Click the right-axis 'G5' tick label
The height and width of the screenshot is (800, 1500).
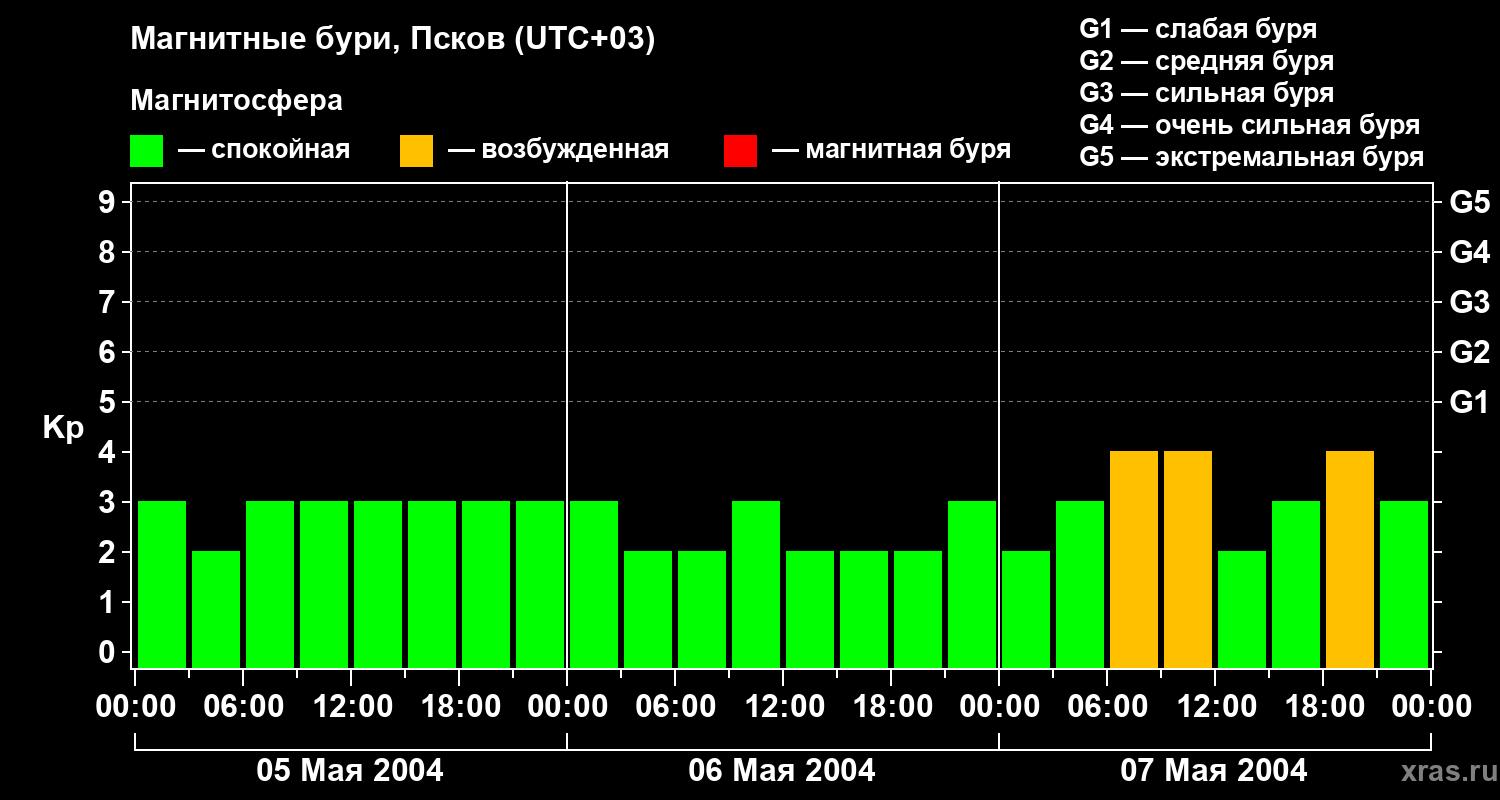pos(1469,202)
